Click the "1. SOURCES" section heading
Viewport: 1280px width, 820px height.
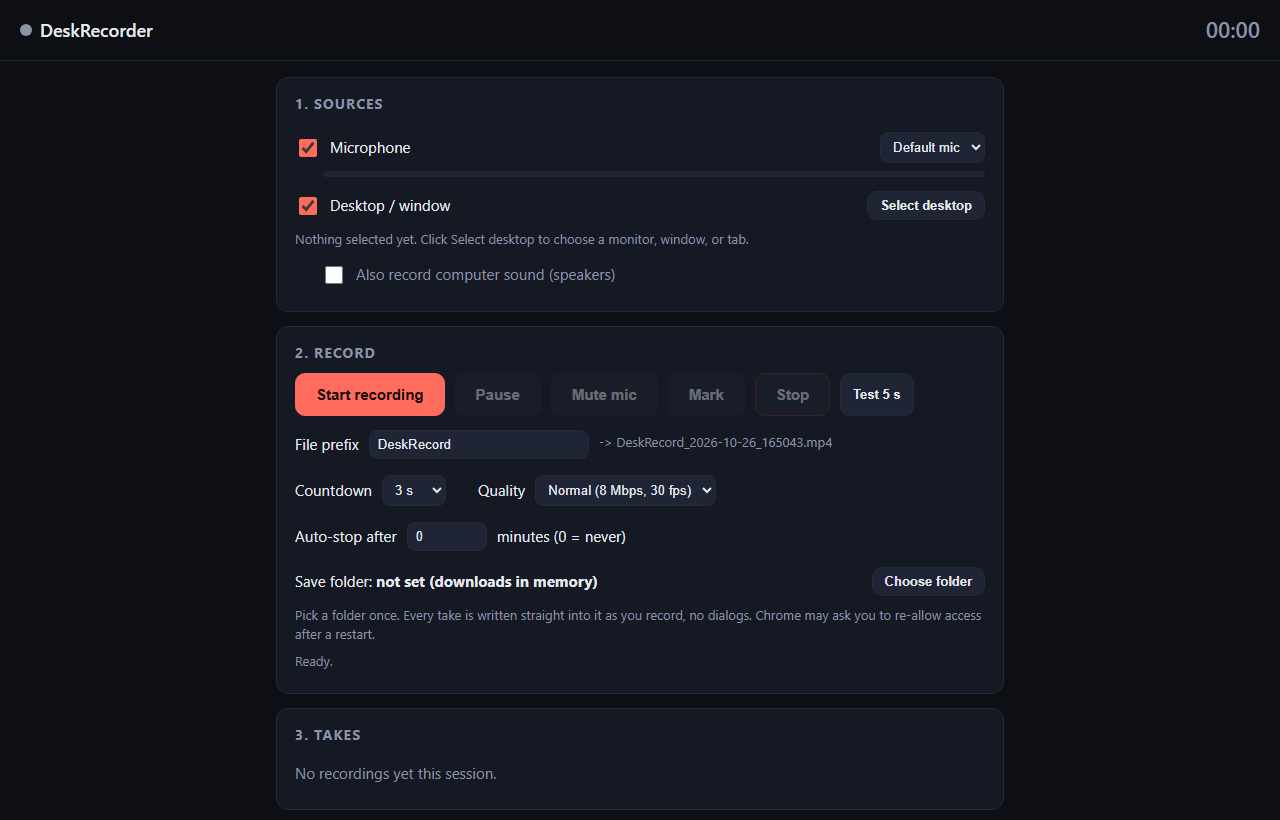[x=339, y=104]
